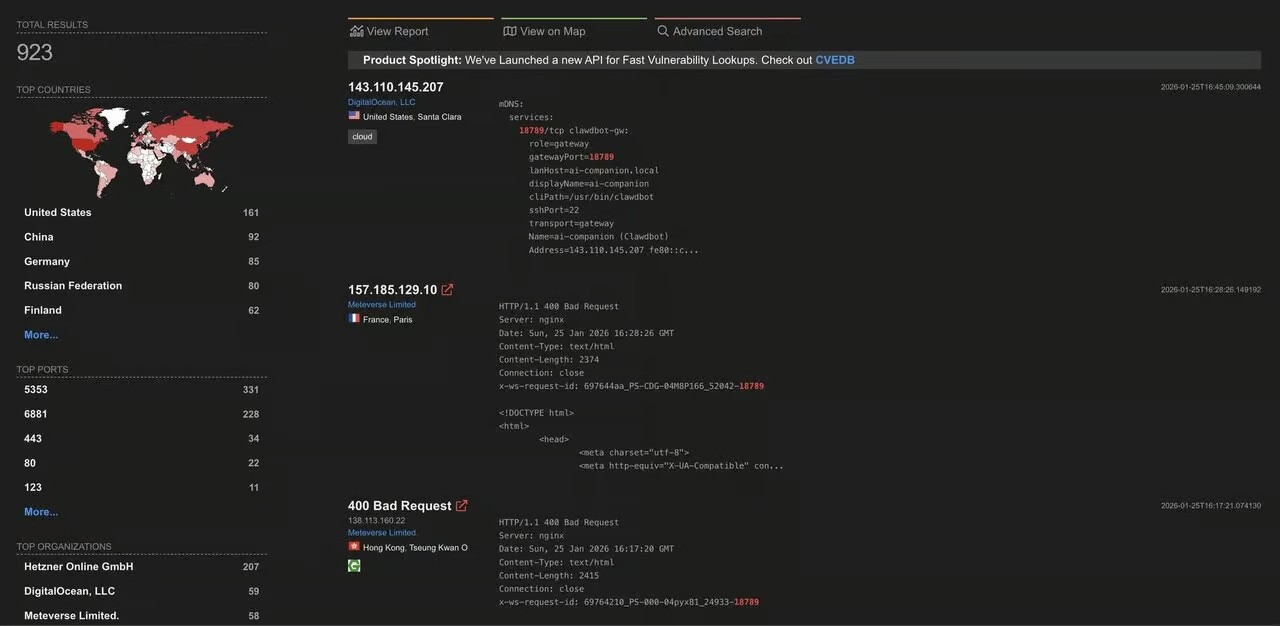Select the cloud tag on first result

(362, 137)
